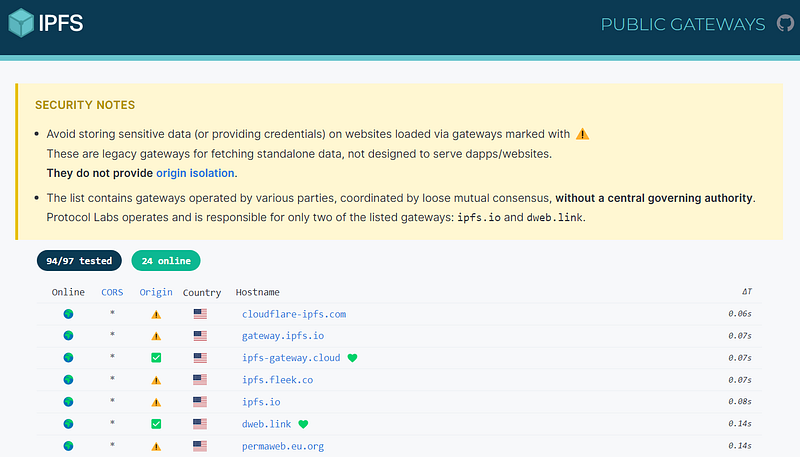Click online globe icon for cloudflare-ipfs.com

click(68, 314)
